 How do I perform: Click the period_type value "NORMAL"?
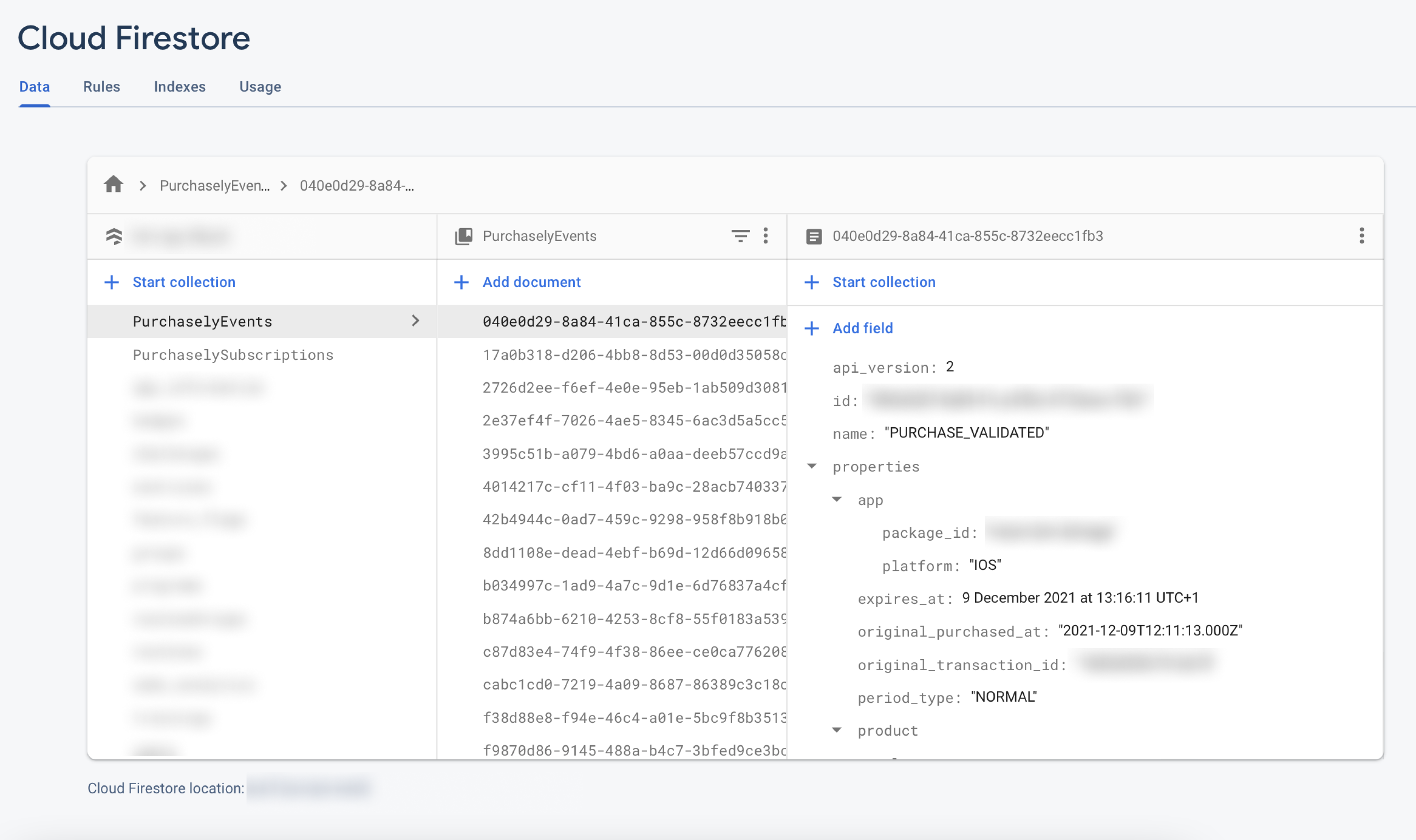(x=1004, y=697)
